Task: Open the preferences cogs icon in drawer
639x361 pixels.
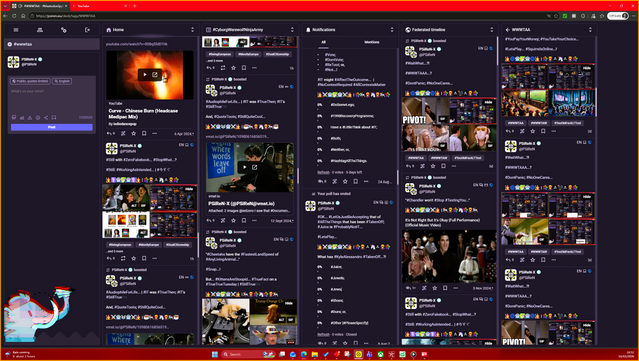Action: click(x=64, y=30)
